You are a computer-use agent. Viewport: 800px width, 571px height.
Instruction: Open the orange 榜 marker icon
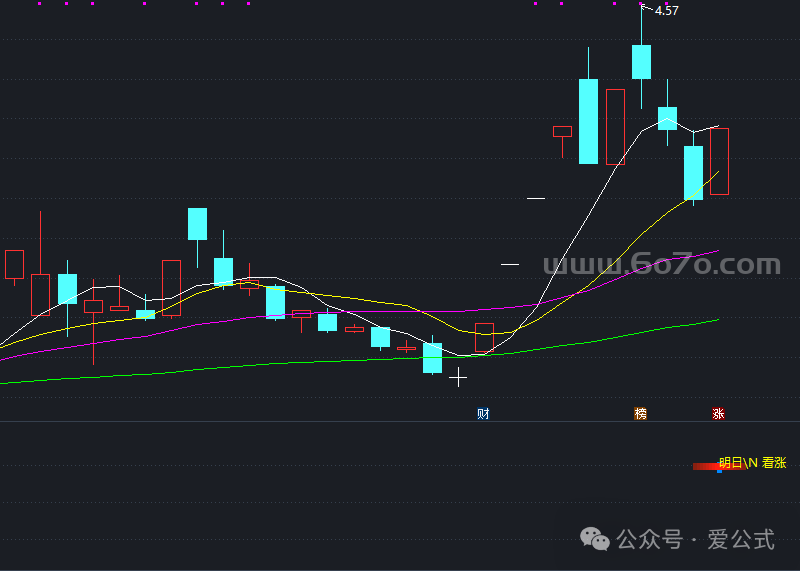[x=641, y=414]
